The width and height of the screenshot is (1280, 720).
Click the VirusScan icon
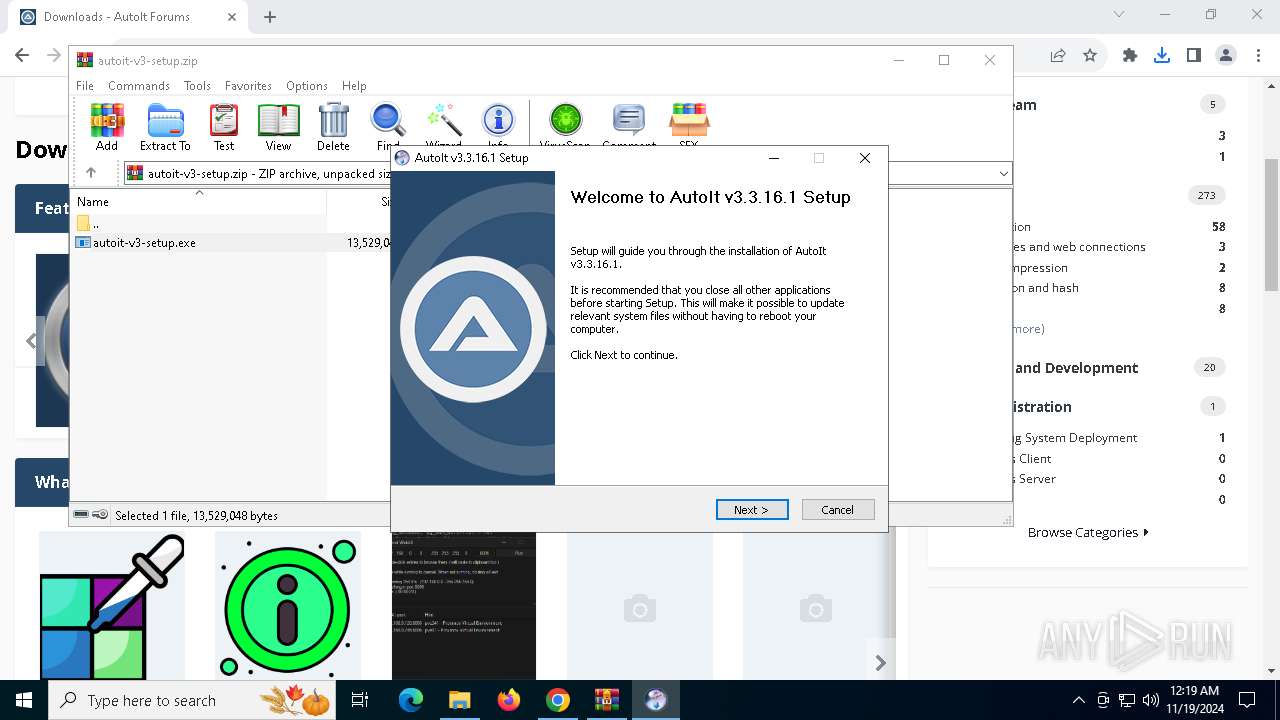point(565,125)
